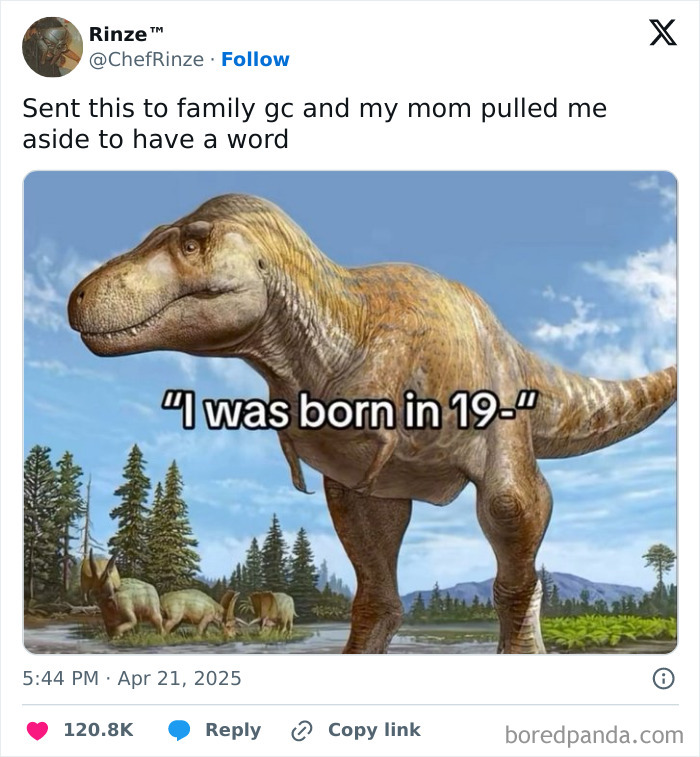Click the boredpanda.com watermark
700x757 pixels.
point(593,736)
